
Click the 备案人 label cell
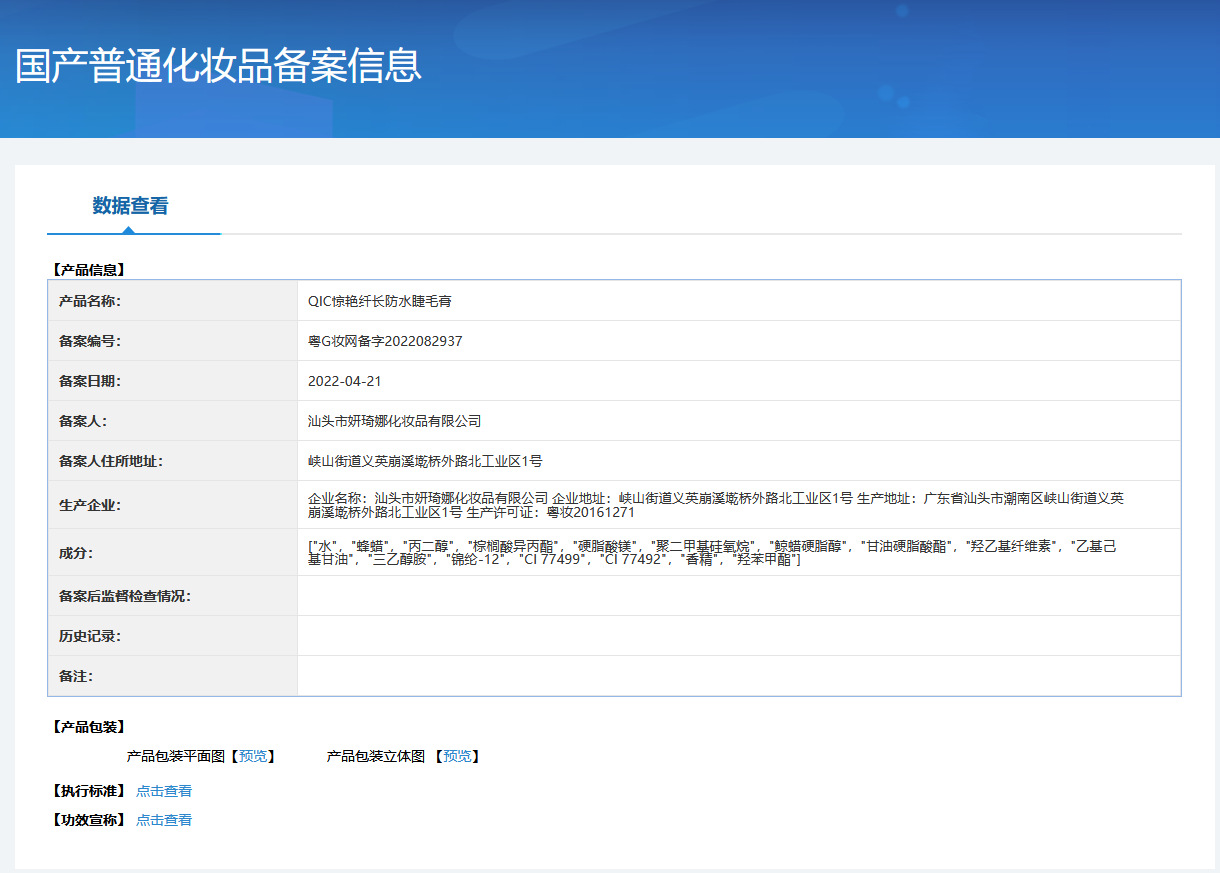point(173,421)
